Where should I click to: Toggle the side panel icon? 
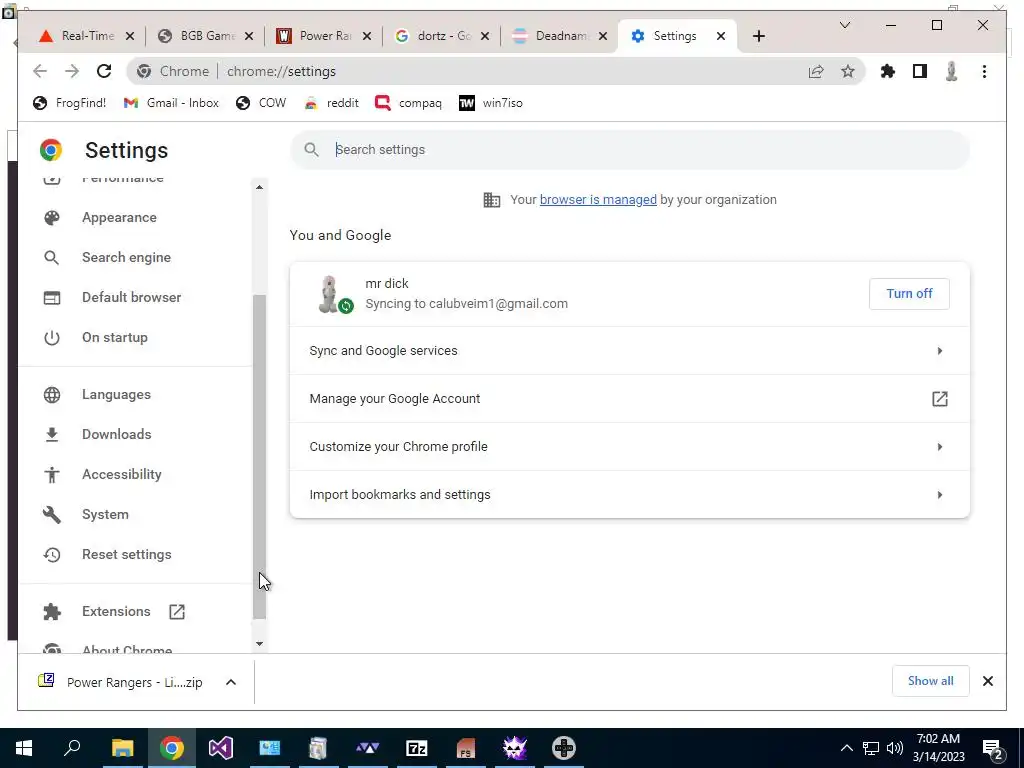pos(920,71)
